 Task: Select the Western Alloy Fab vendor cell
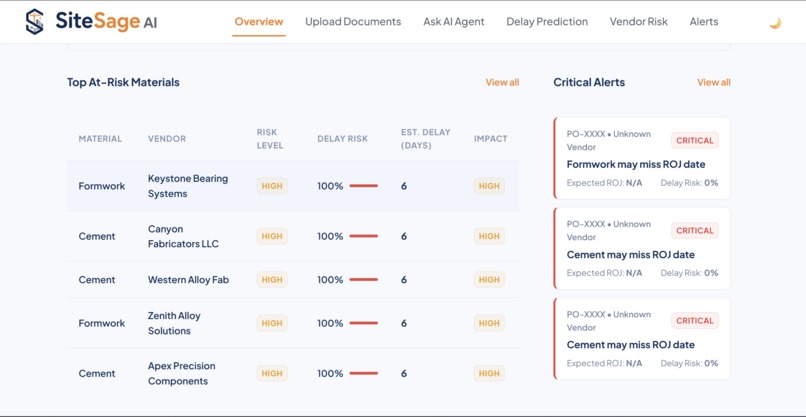189,280
